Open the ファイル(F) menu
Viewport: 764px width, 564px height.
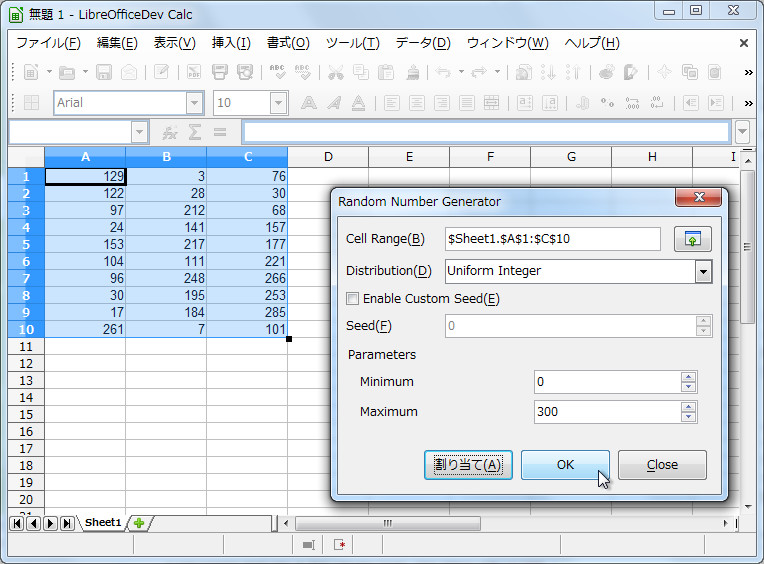pyautogui.click(x=48, y=43)
